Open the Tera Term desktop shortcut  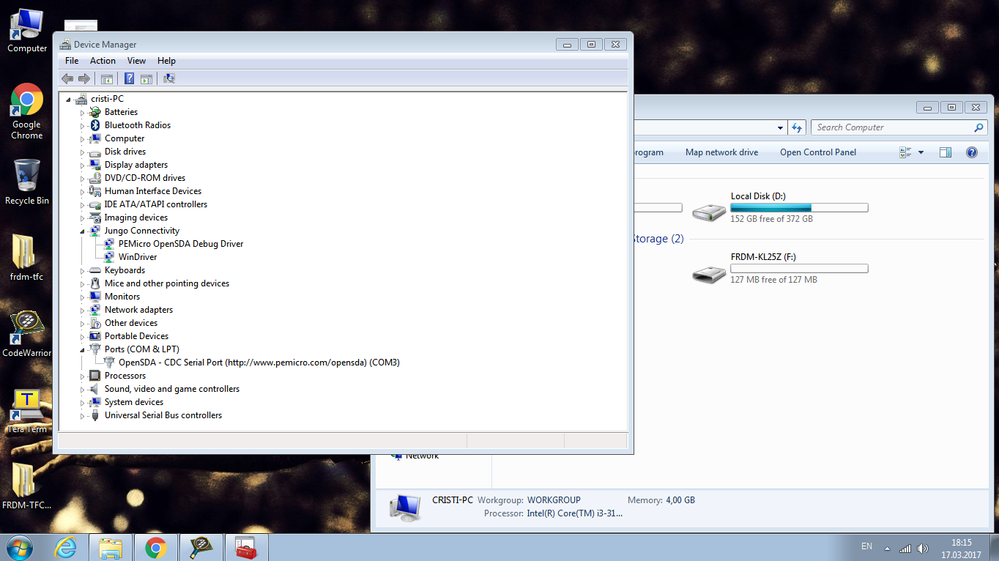coord(27,411)
